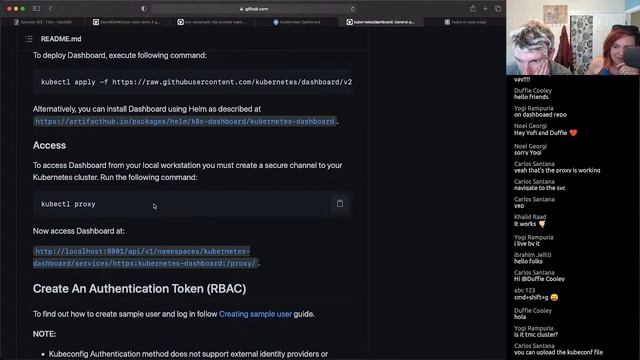Follow the Creating sample user link
This screenshot has height=360, width=640.
click(256, 314)
